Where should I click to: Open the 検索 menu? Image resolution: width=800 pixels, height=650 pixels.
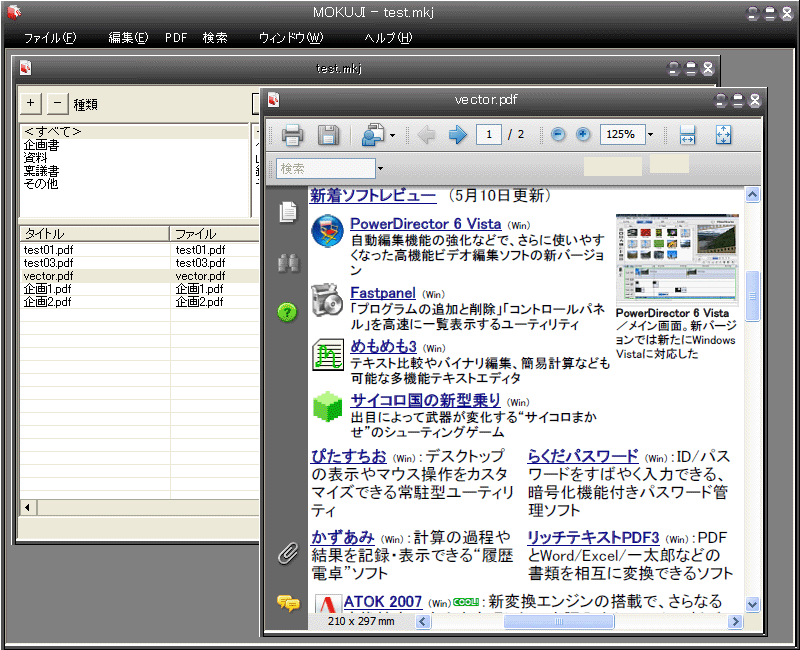215,38
